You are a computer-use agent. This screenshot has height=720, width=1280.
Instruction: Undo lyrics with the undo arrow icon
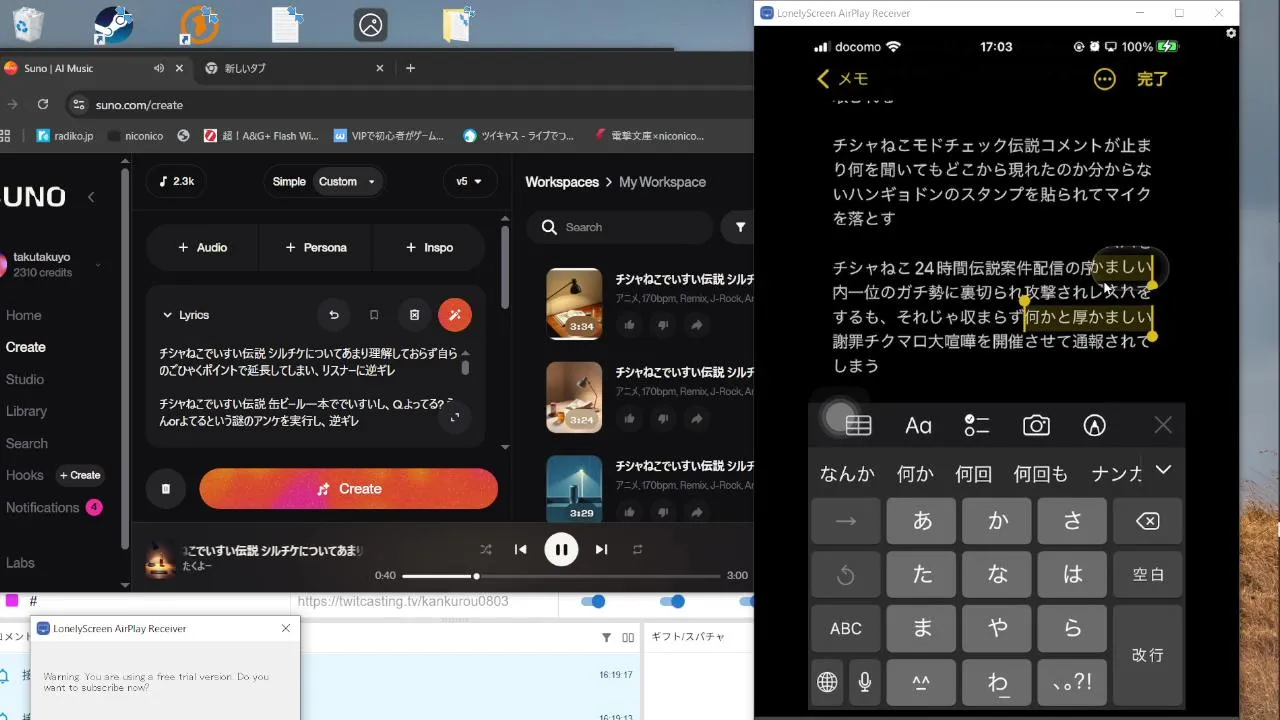click(334, 315)
